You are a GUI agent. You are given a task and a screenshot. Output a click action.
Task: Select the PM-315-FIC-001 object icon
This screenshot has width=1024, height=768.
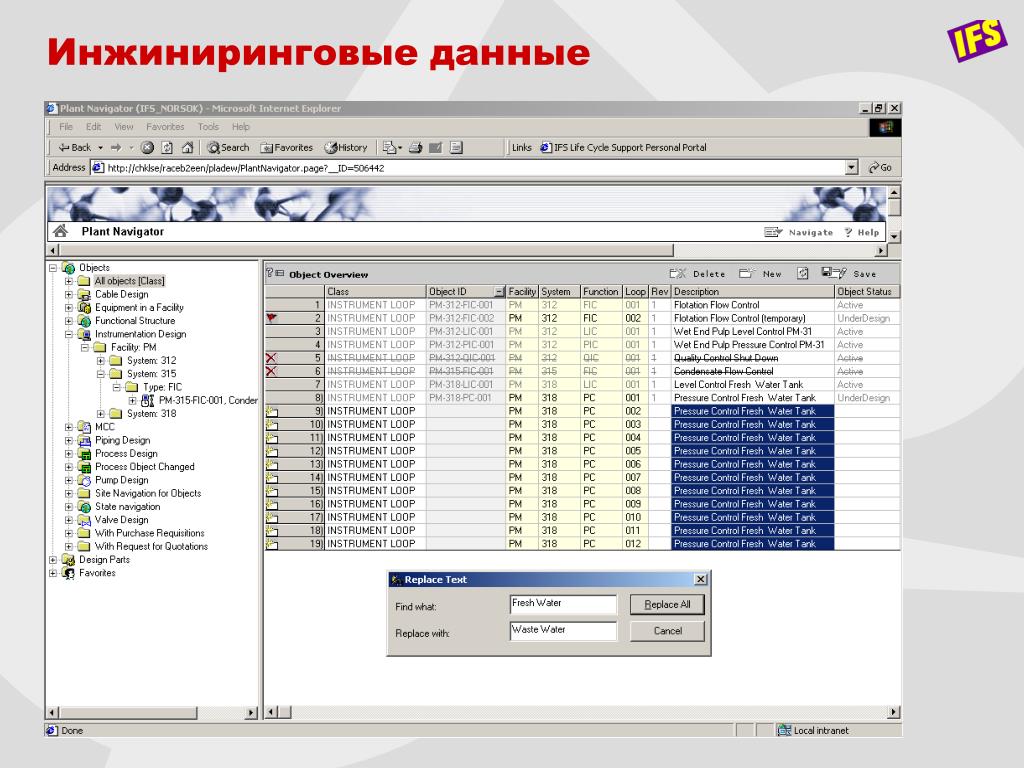[x=148, y=400]
